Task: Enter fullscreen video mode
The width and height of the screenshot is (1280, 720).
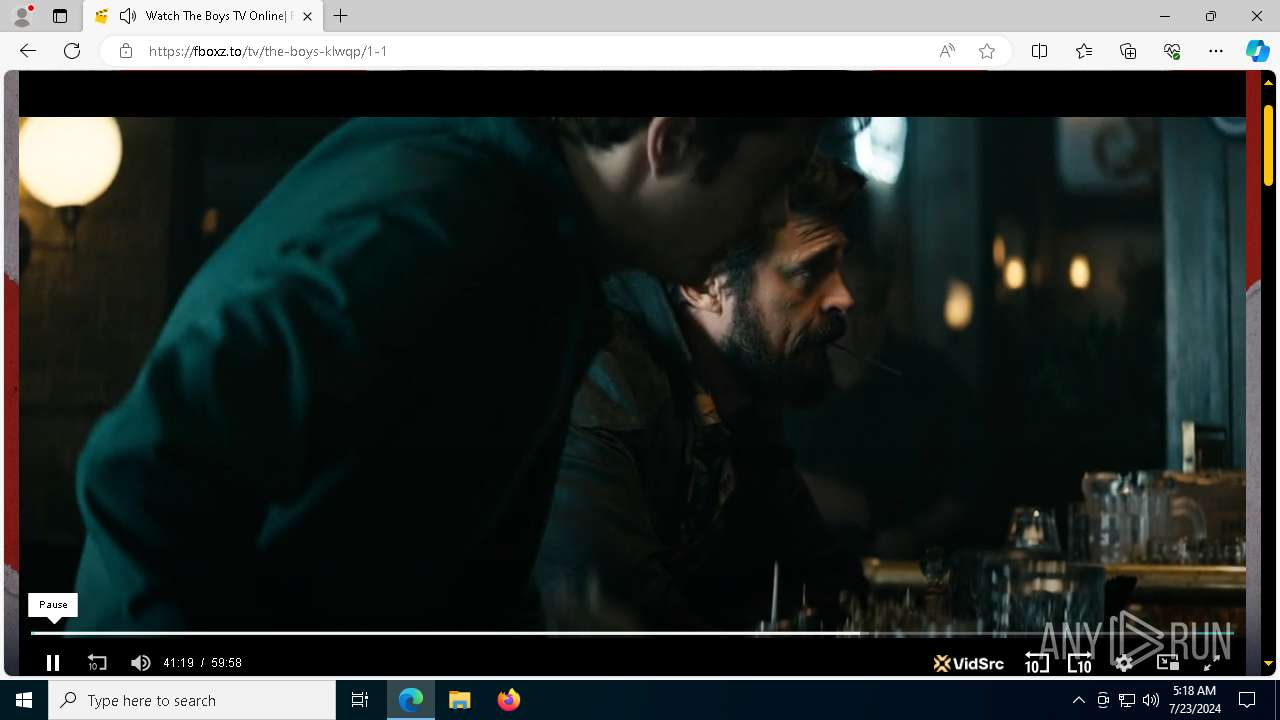Action: [1210, 662]
